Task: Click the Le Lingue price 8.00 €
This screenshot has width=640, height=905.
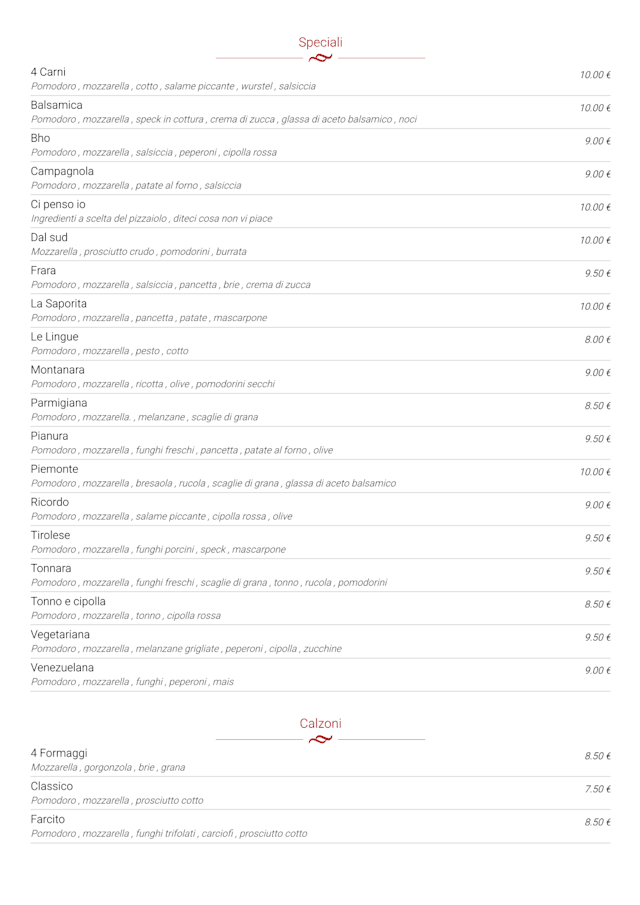Action: [x=597, y=340]
